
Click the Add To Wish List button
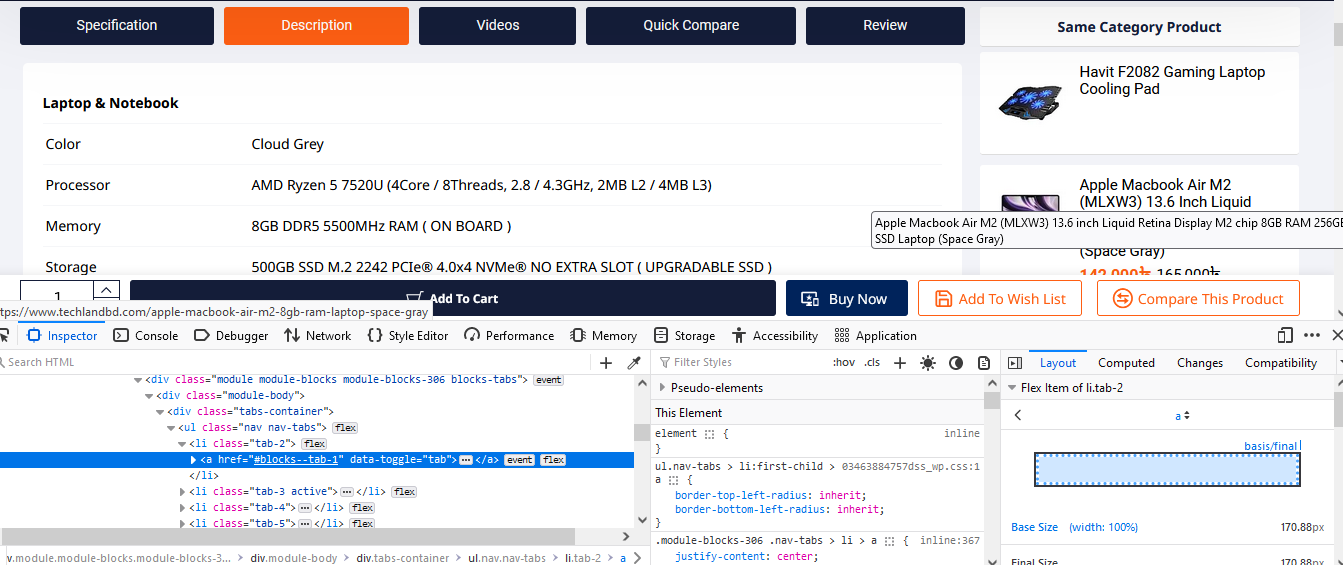[999, 298]
